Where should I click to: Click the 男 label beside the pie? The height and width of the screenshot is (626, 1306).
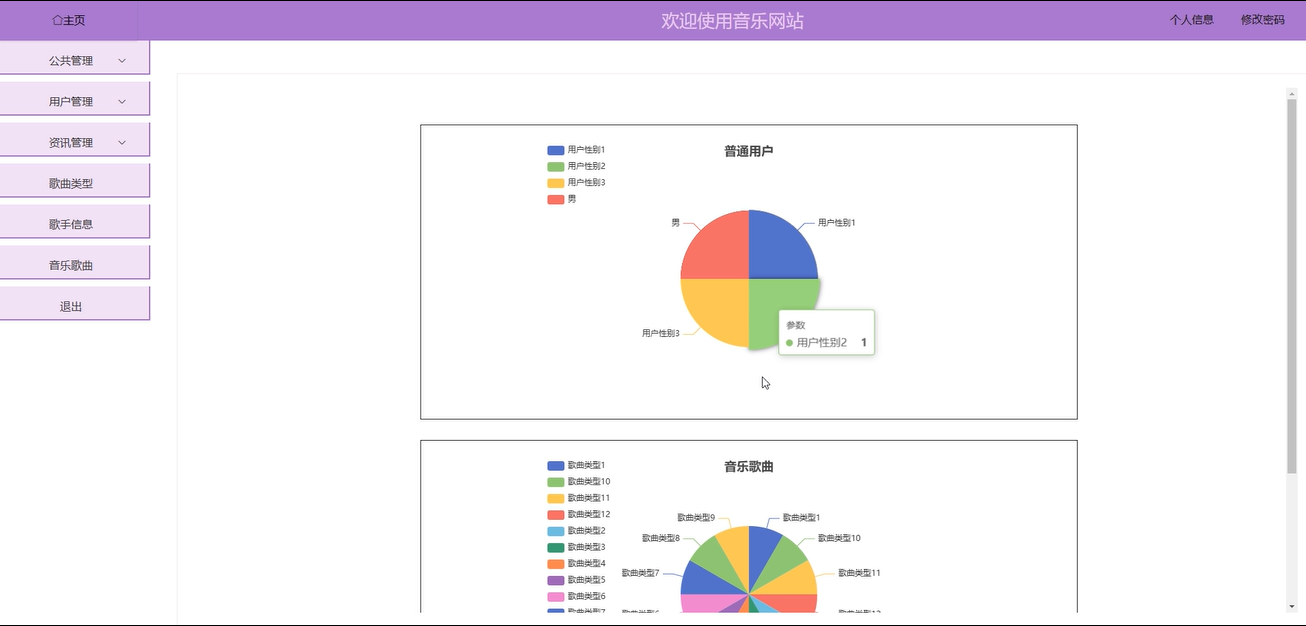(x=675, y=223)
